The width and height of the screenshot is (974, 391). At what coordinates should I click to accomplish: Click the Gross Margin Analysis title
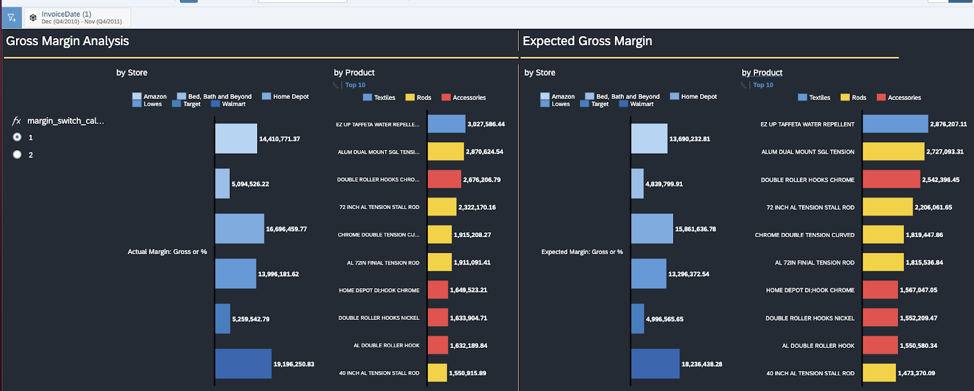[x=68, y=42]
